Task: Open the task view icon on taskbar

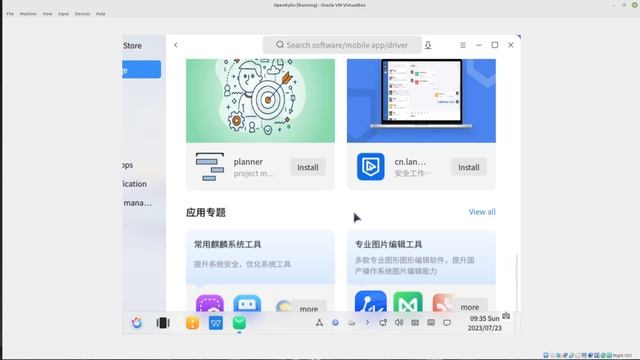Action: click(163, 323)
